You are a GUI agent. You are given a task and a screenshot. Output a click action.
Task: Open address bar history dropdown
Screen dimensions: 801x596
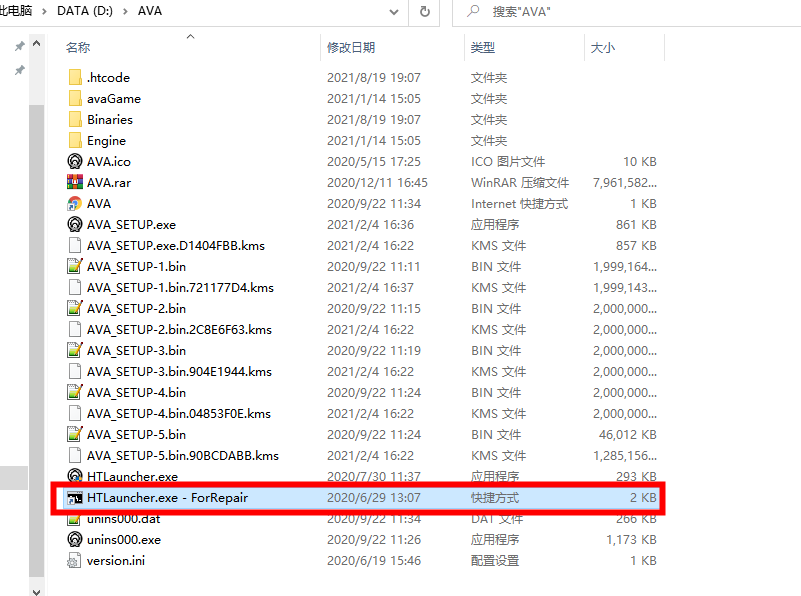tap(394, 12)
